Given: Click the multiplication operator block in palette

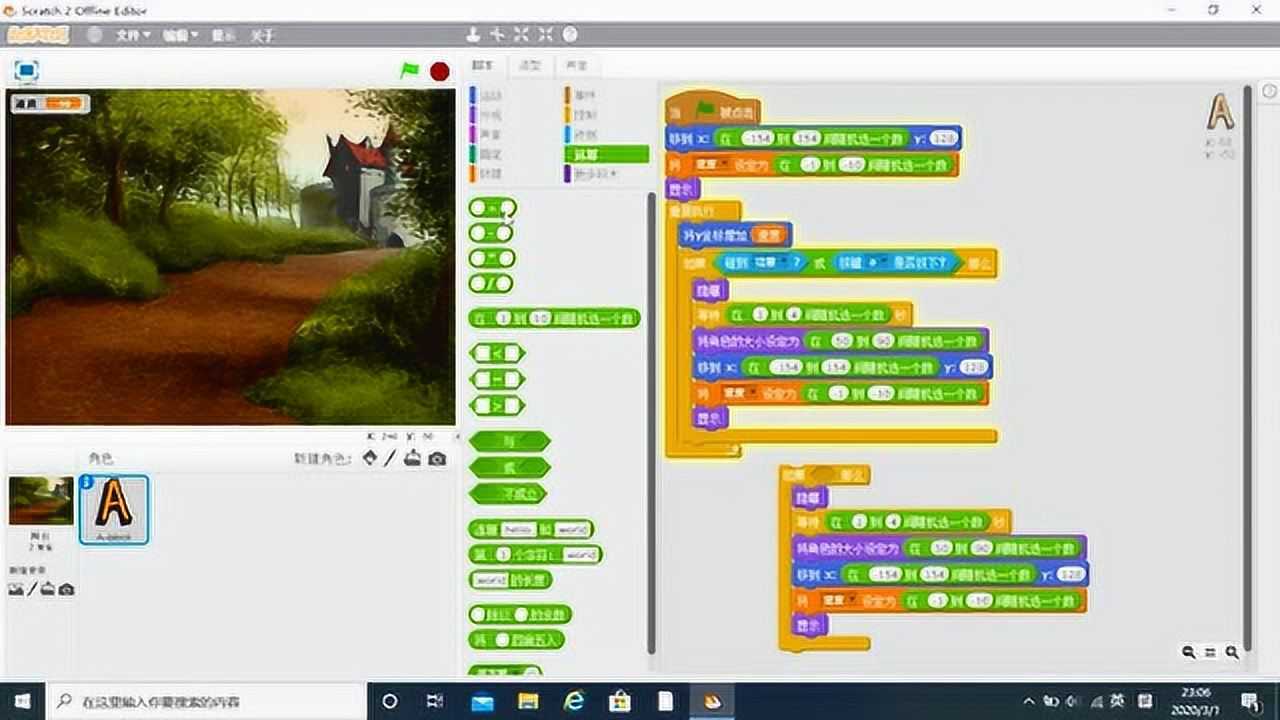Looking at the screenshot, I should point(491,258).
